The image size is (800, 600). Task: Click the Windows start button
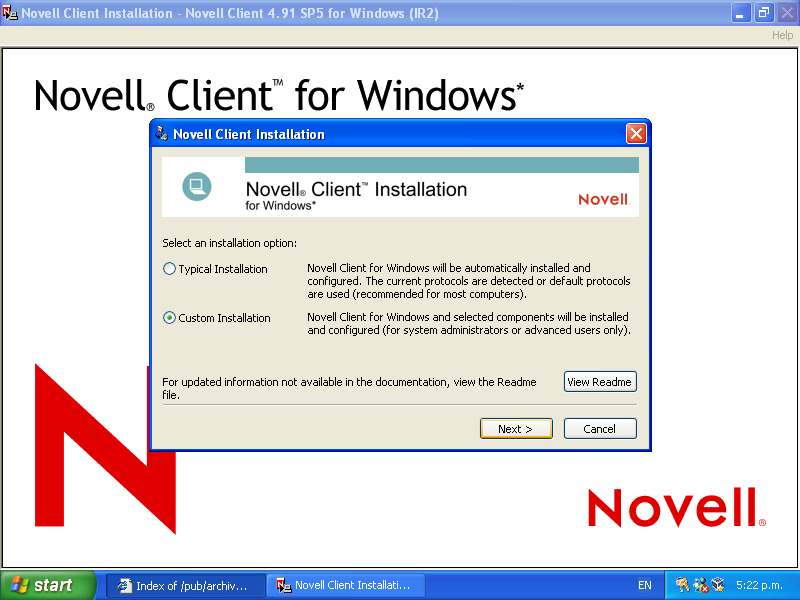tap(48, 585)
